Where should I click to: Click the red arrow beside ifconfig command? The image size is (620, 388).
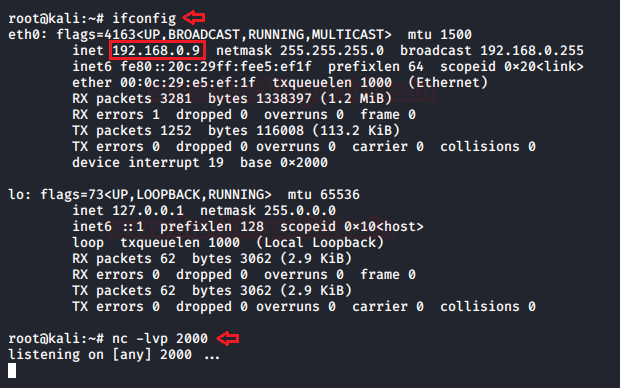194,17
